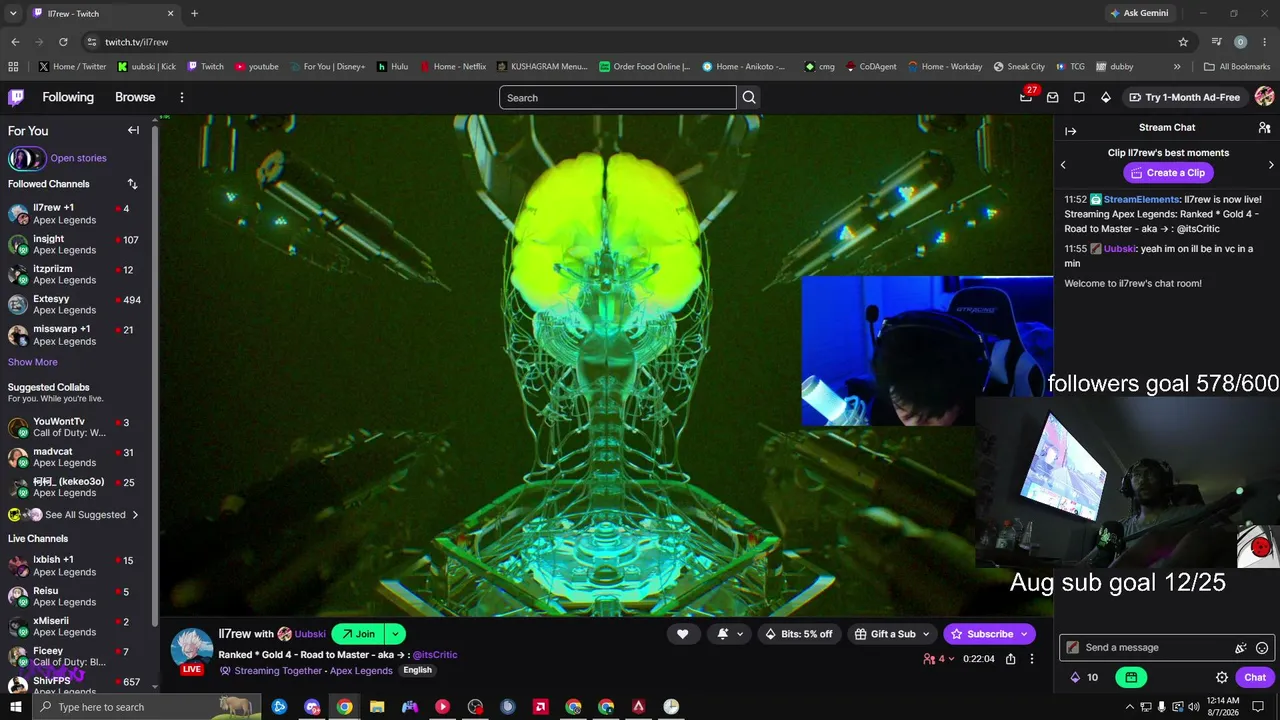
Task: Open the user profile avatar menu
Action: pos(1264,97)
